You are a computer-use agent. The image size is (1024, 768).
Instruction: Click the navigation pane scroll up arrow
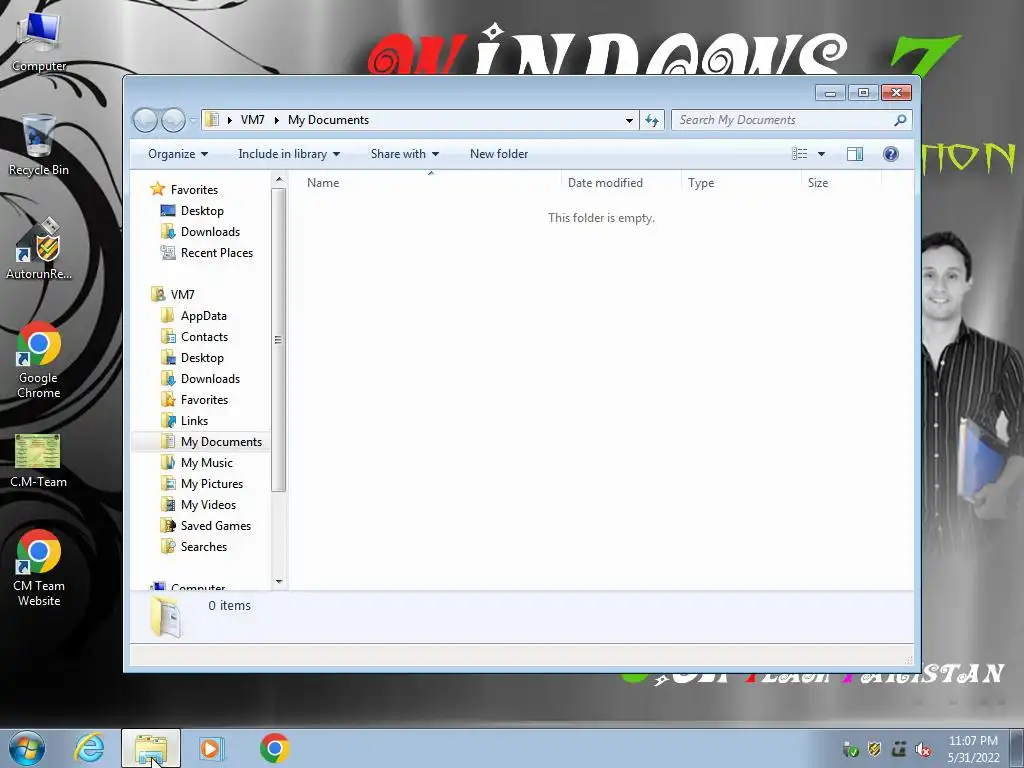pyautogui.click(x=279, y=180)
